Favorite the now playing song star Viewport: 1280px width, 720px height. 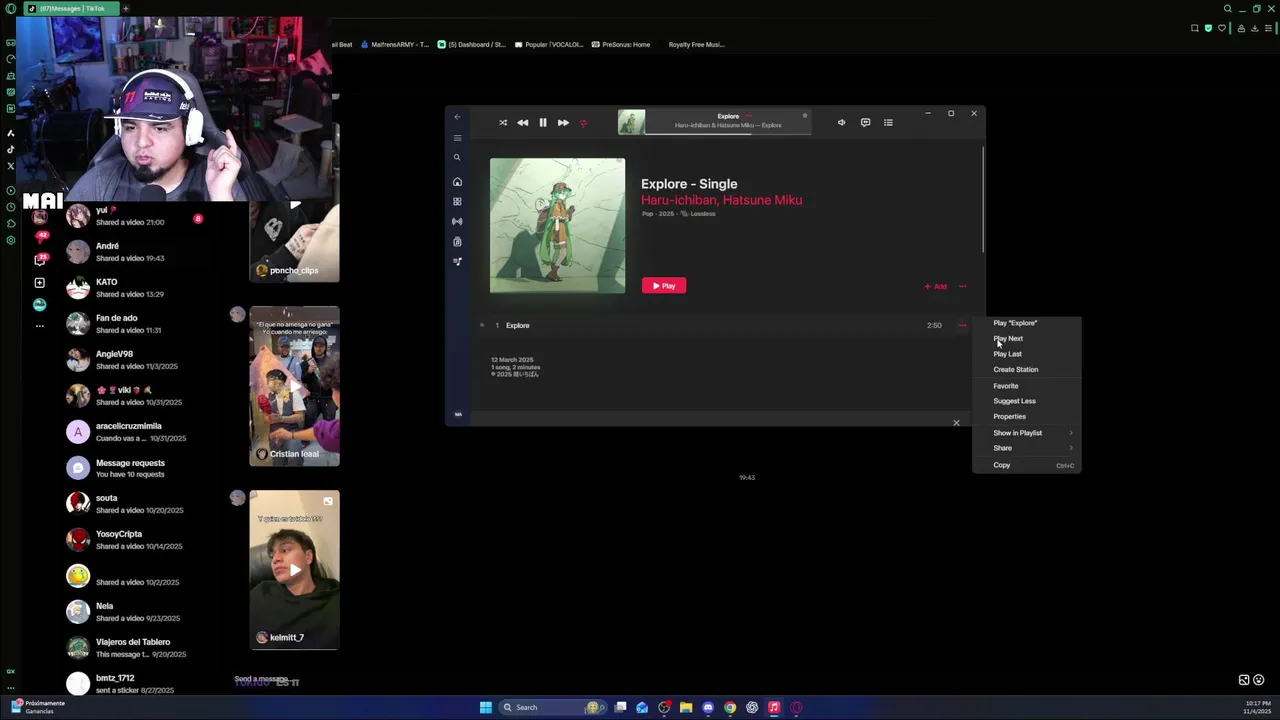pyautogui.click(x=804, y=116)
